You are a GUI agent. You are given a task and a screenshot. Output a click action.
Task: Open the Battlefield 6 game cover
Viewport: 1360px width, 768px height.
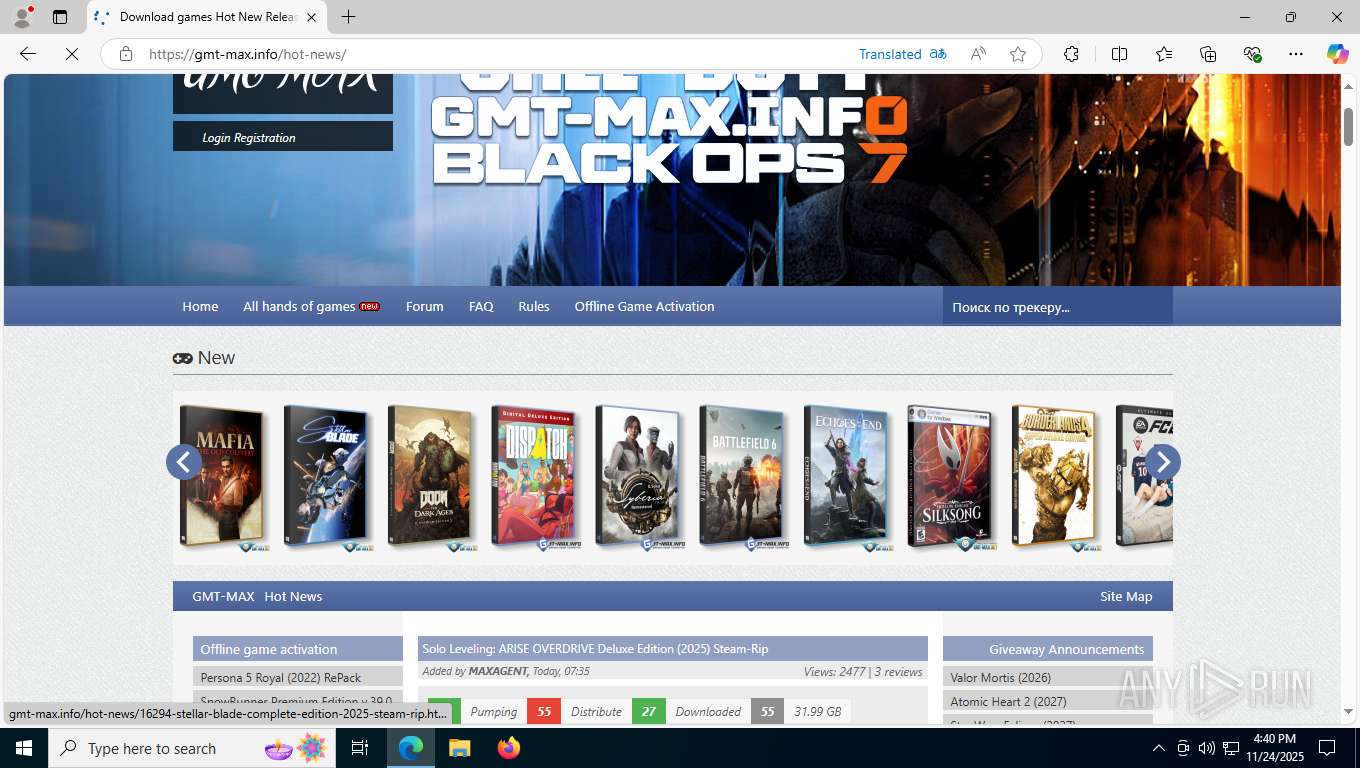tap(742, 477)
